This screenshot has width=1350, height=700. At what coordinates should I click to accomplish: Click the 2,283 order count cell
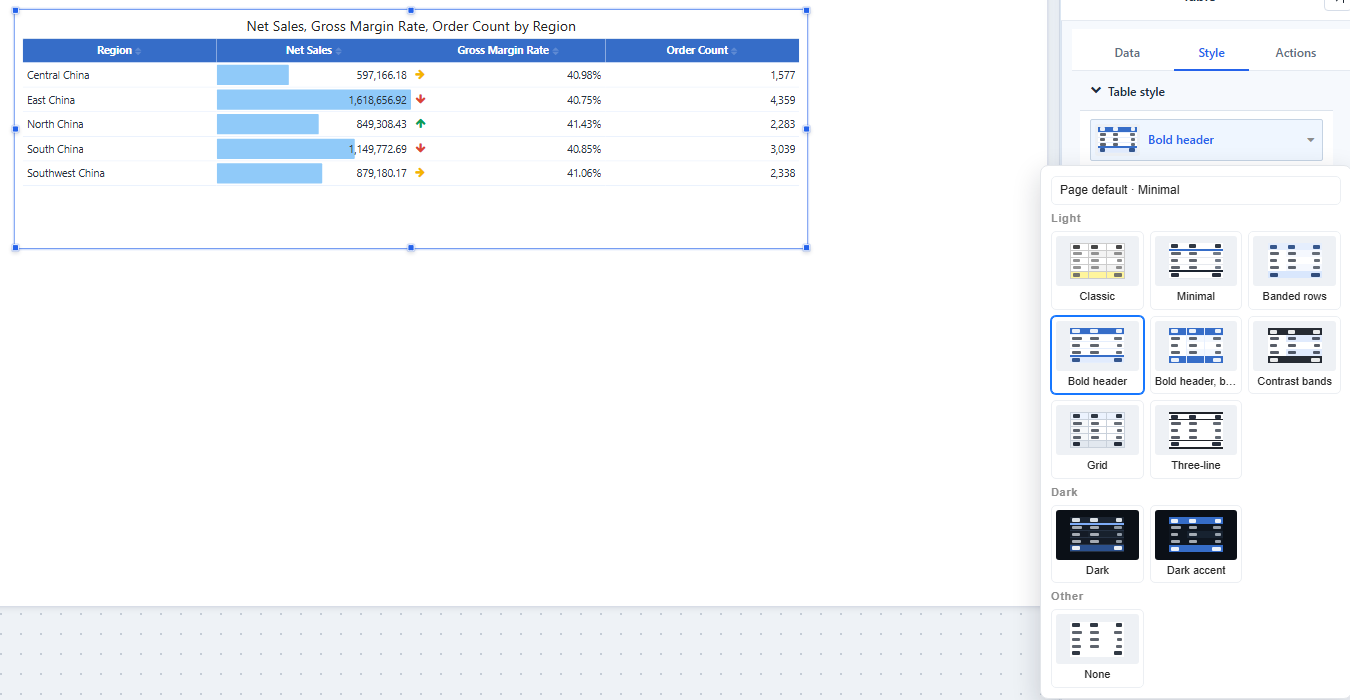[783, 124]
